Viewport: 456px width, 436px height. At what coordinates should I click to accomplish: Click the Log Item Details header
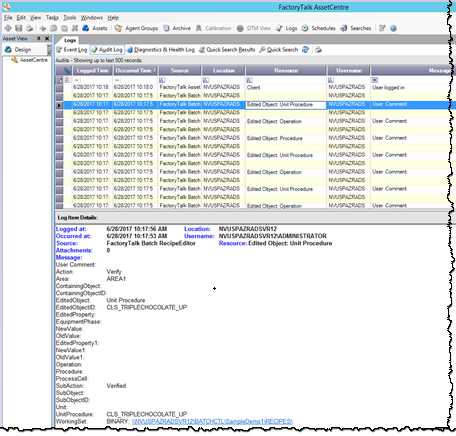(x=77, y=218)
